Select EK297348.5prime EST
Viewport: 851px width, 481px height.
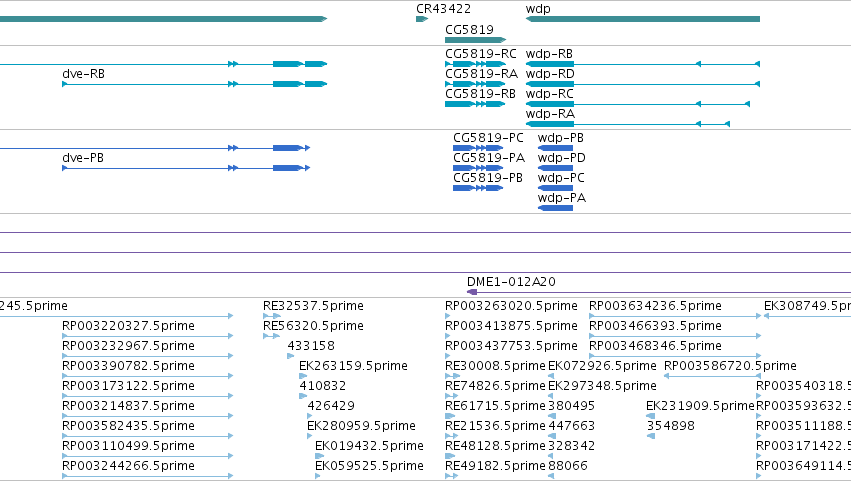click(x=602, y=386)
